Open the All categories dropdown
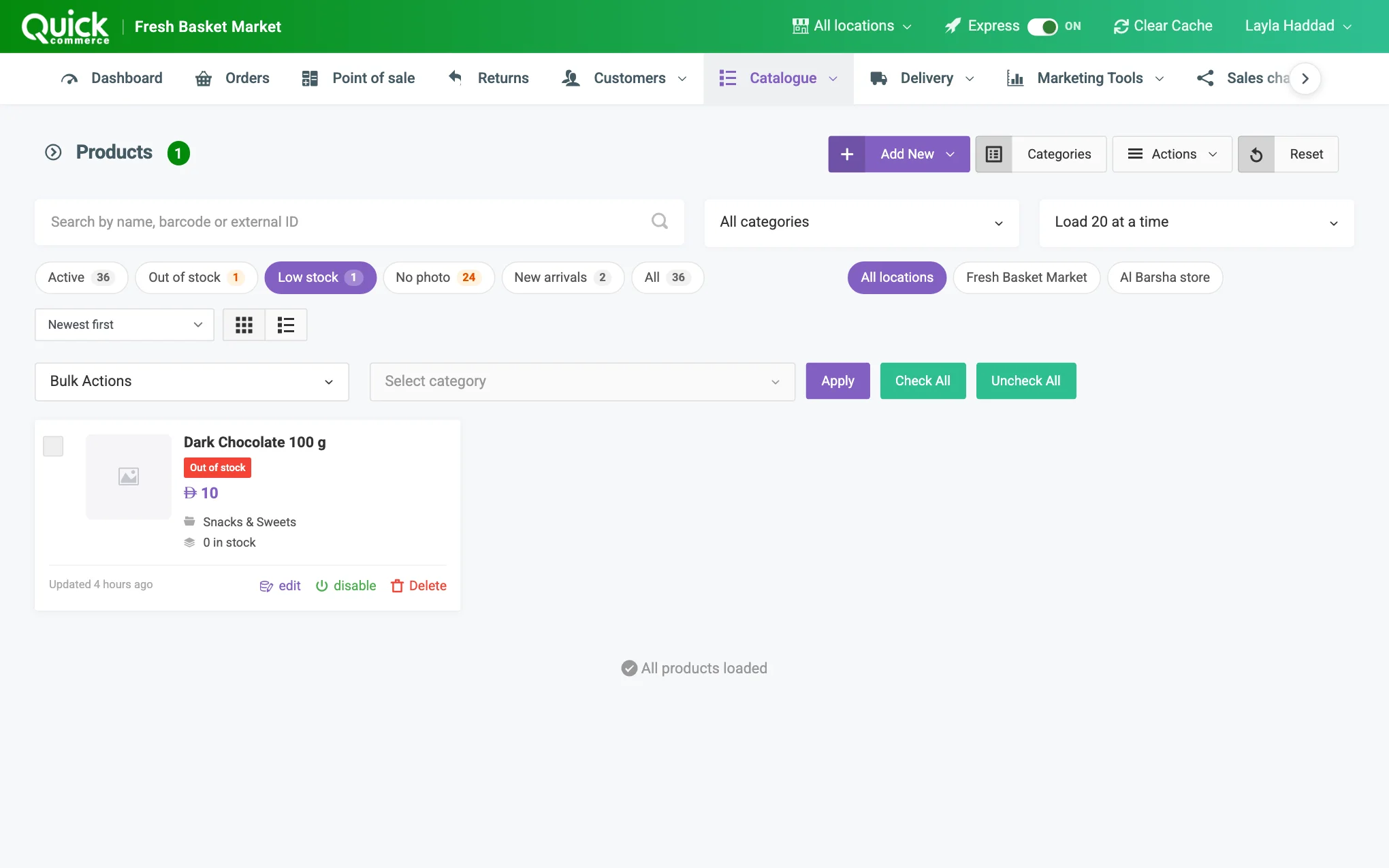This screenshot has height=868, width=1389. 861,223
